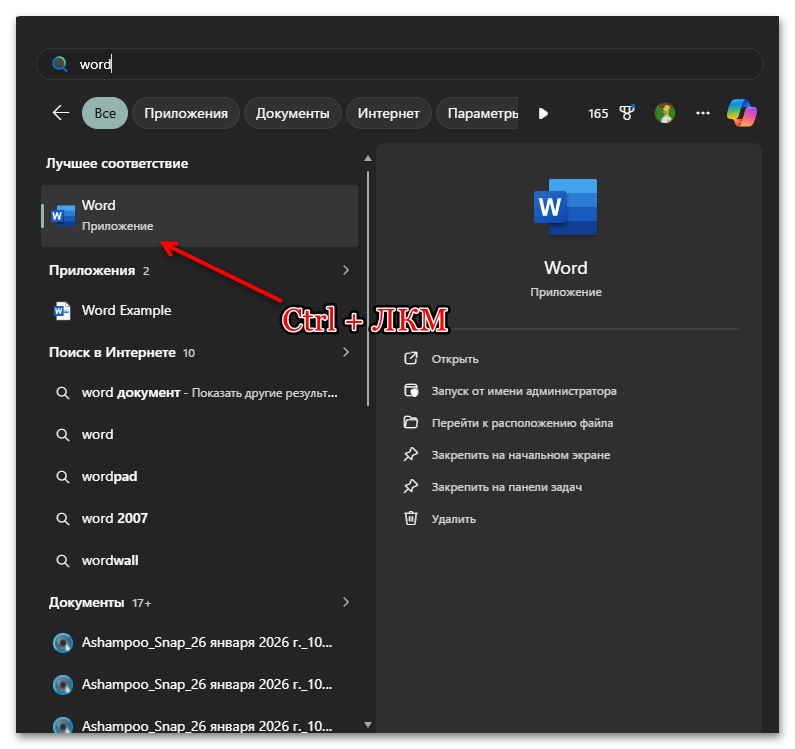Open the first Ashampoo_Snap document result
Viewport: 795px width, 749px height.
pos(199,643)
